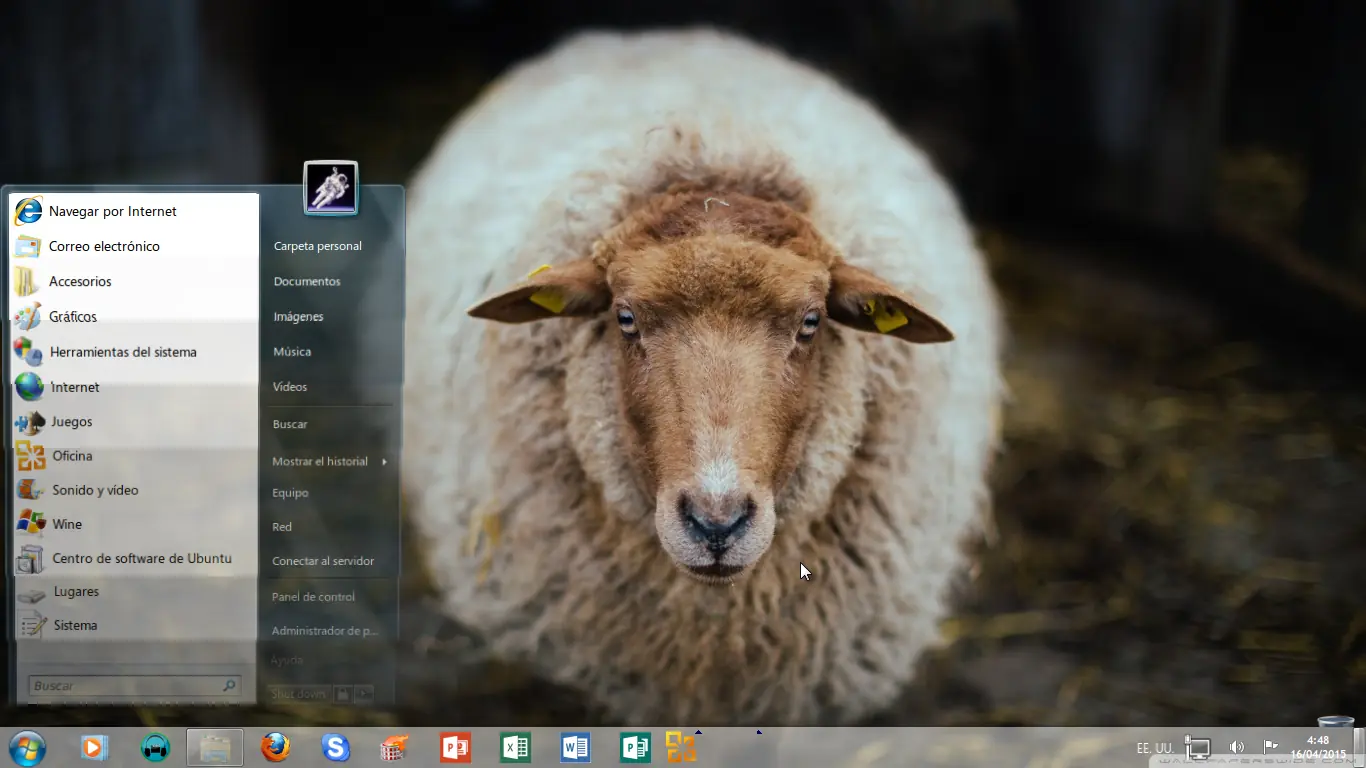Image resolution: width=1366 pixels, height=768 pixels.
Task: Open the arrow menu beside Shut down
Action: [363, 693]
